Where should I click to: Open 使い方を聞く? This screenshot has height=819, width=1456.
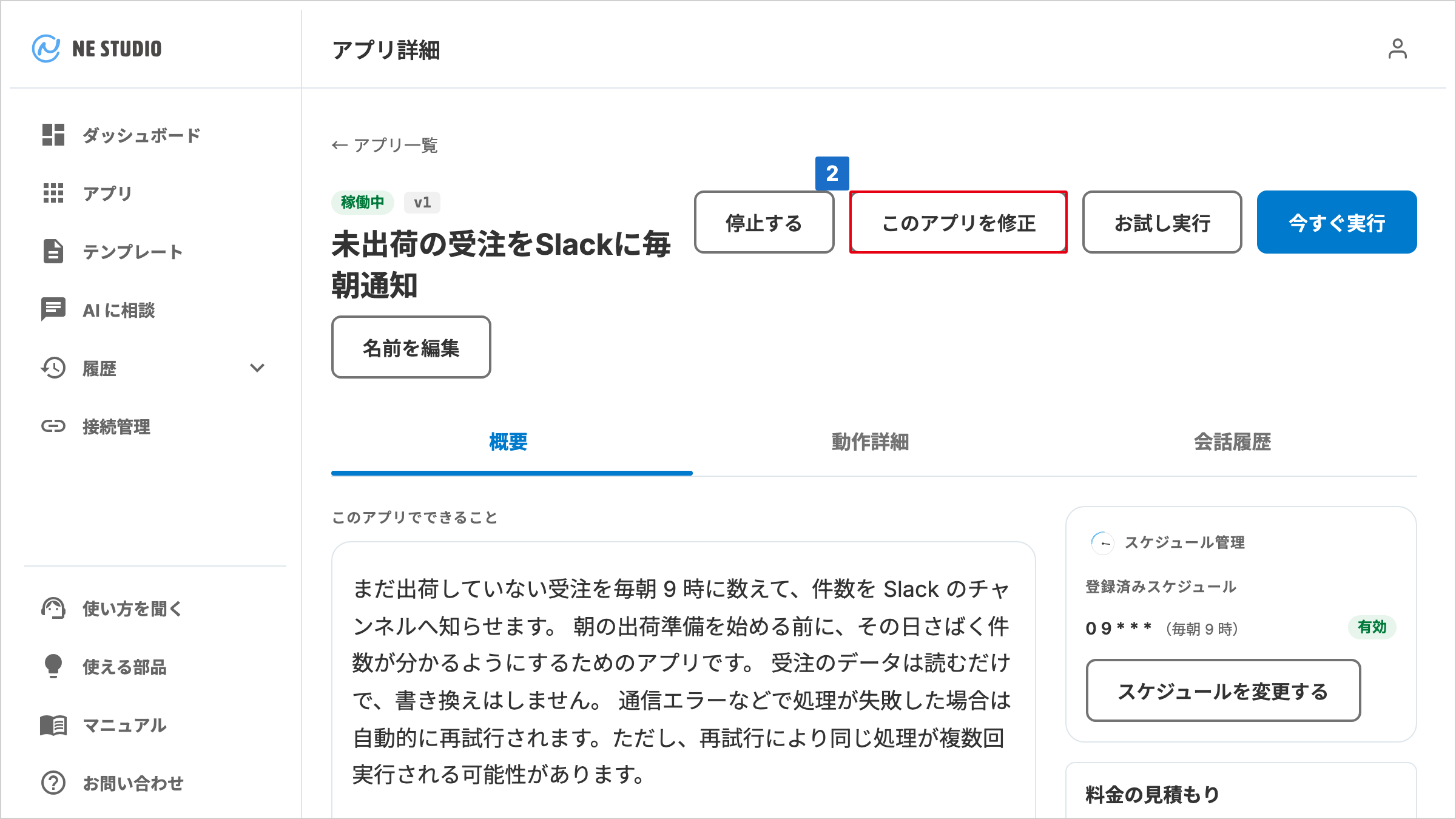point(133,608)
